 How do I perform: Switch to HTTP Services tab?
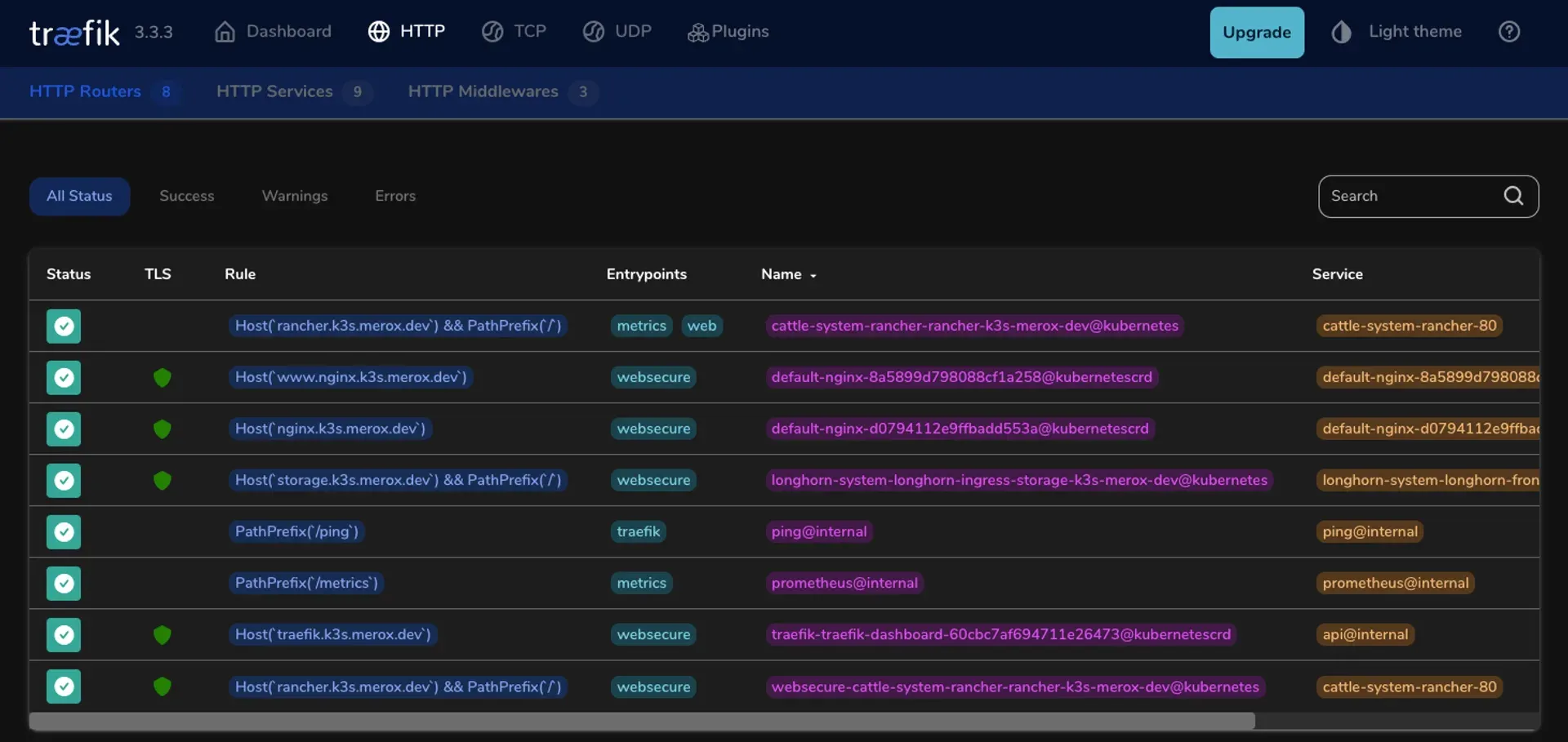274,91
